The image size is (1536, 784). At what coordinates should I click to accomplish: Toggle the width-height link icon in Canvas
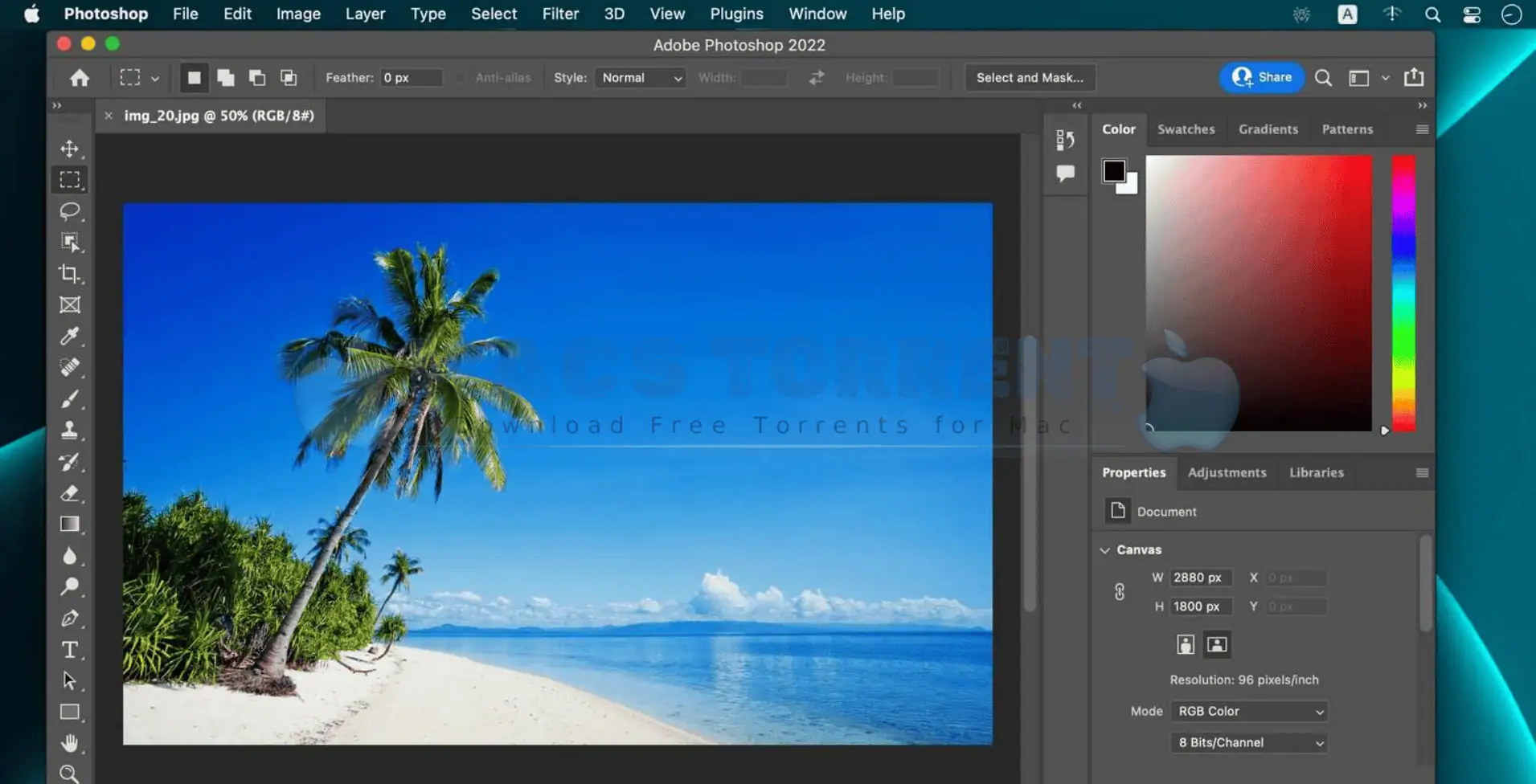(x=1119, y=592)
